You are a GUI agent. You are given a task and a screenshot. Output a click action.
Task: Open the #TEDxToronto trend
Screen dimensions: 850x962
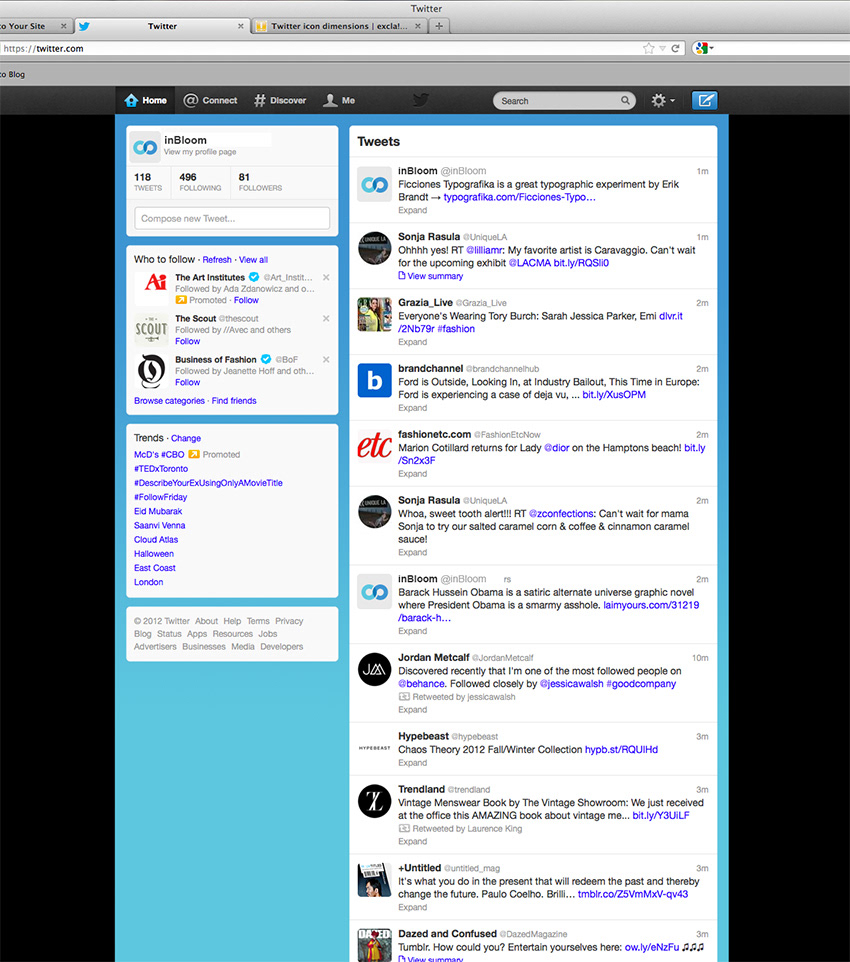(x=161, y=469)
